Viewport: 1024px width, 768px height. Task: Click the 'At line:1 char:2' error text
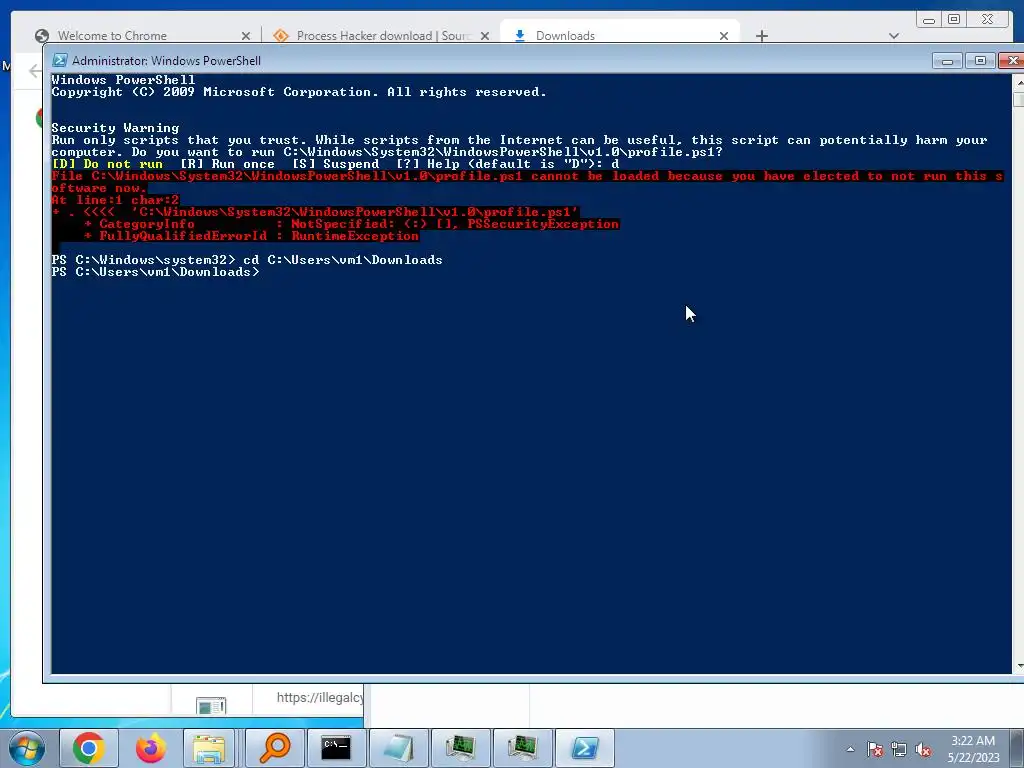tap(115, 200)
